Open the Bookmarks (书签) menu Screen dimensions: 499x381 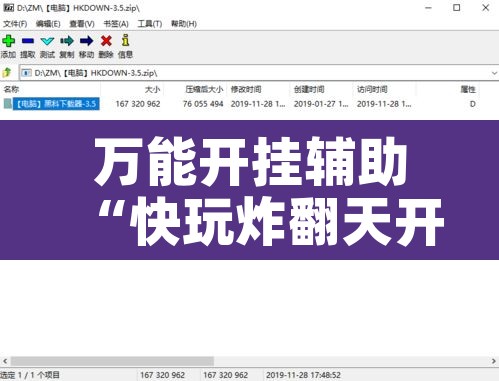116,24
